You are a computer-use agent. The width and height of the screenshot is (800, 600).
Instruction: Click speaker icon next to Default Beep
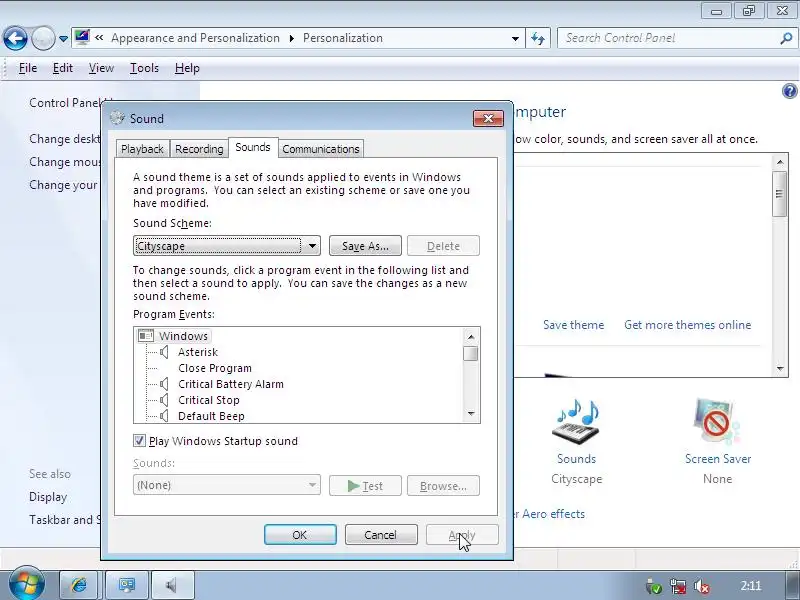pos(164,416)
